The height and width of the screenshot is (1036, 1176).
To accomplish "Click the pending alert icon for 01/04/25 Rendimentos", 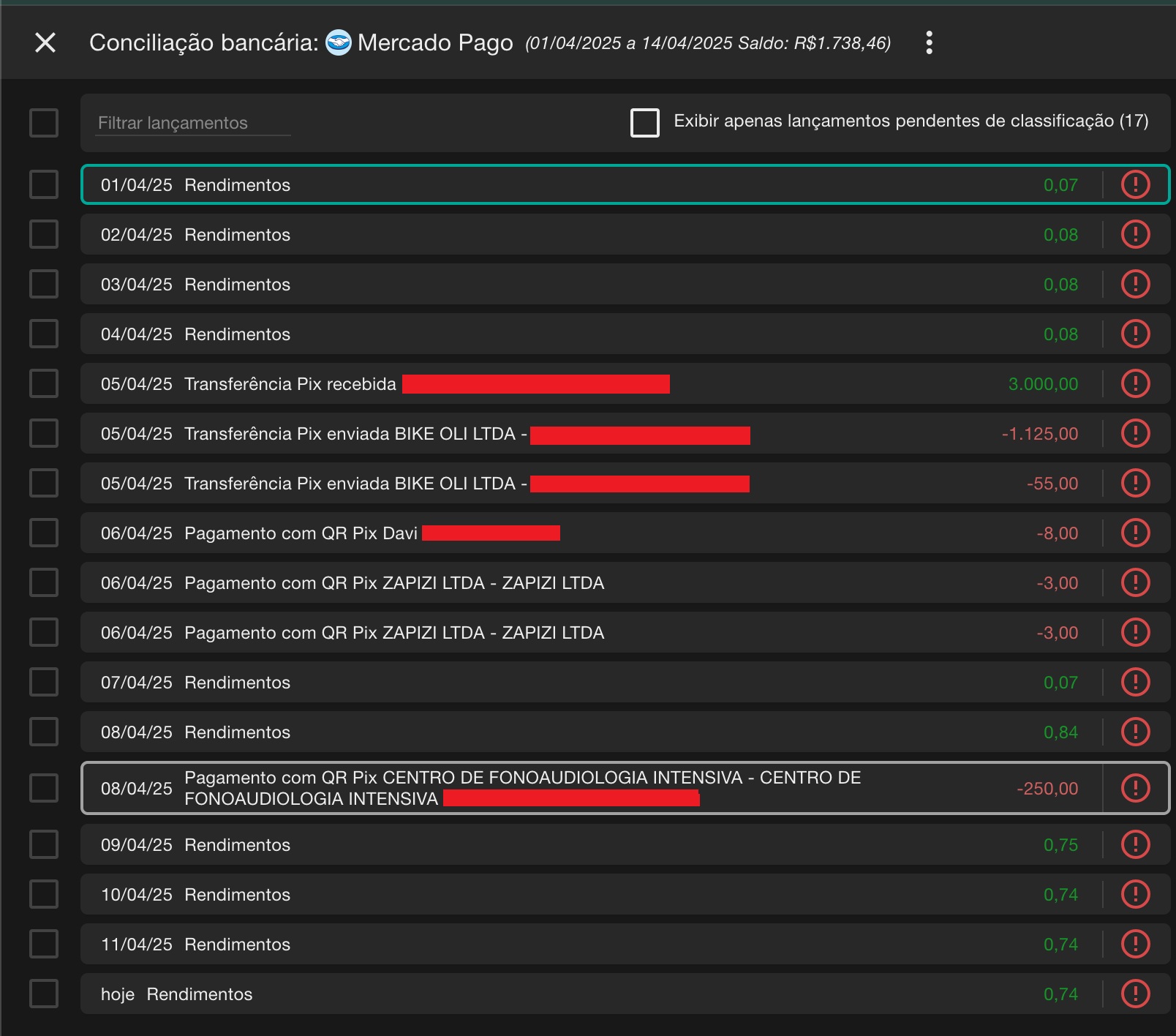I will pyautogui.click(x=1135, y=184).
